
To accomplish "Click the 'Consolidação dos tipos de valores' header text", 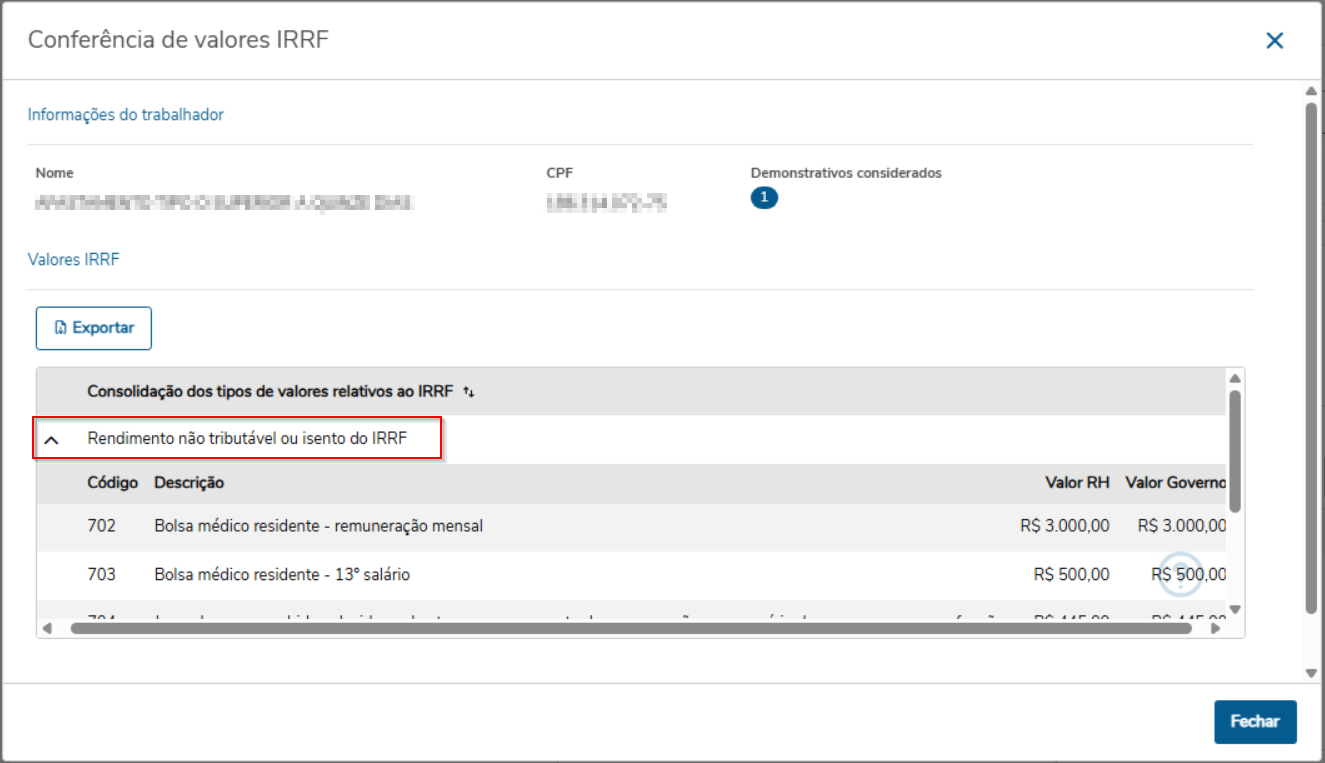I will (x=270, y=392).
